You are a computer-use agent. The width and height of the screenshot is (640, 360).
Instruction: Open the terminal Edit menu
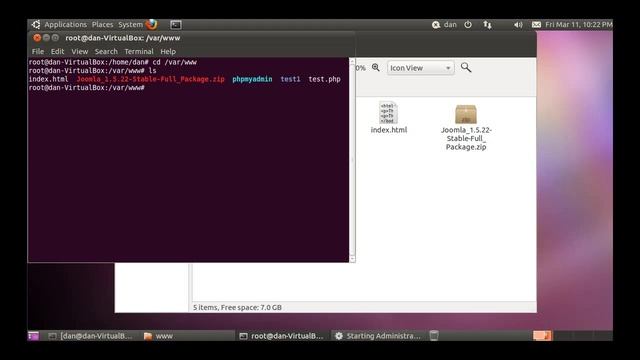pos(57,51)
